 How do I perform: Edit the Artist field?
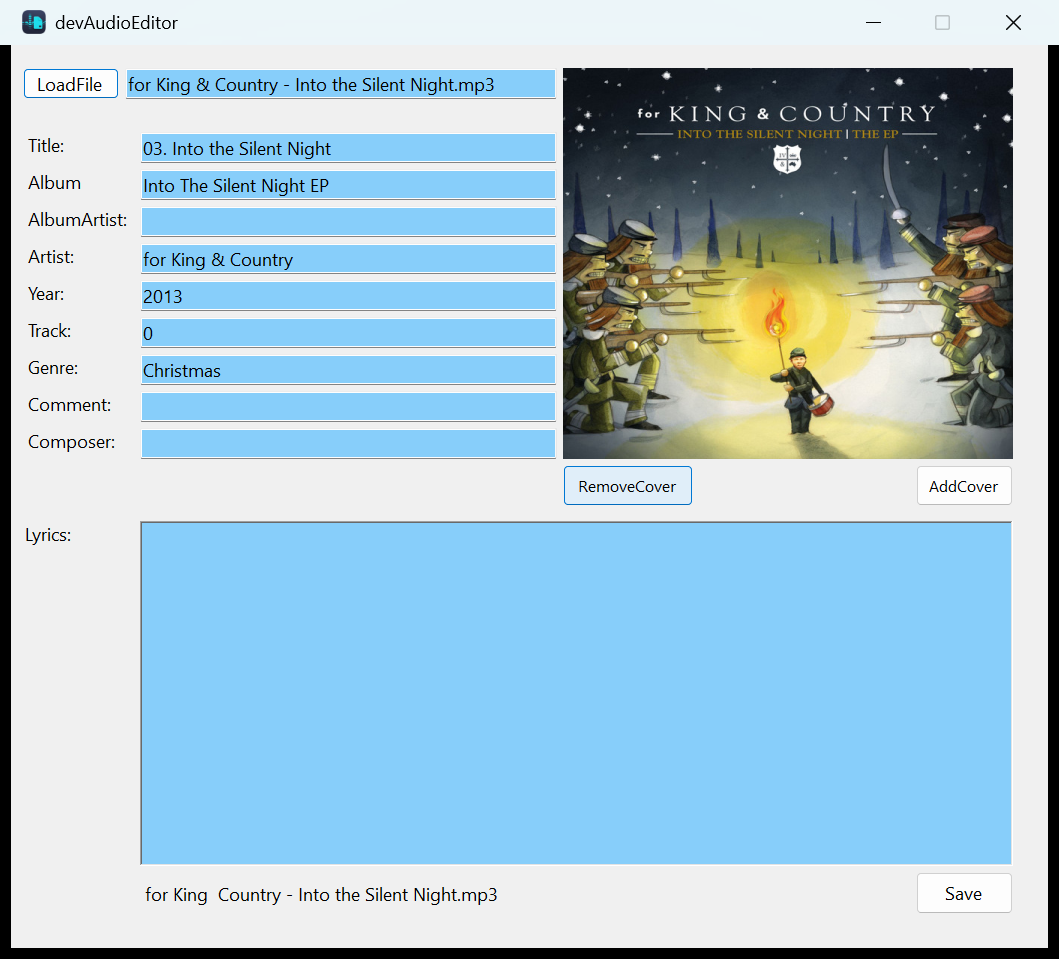[x=348, y=259]
